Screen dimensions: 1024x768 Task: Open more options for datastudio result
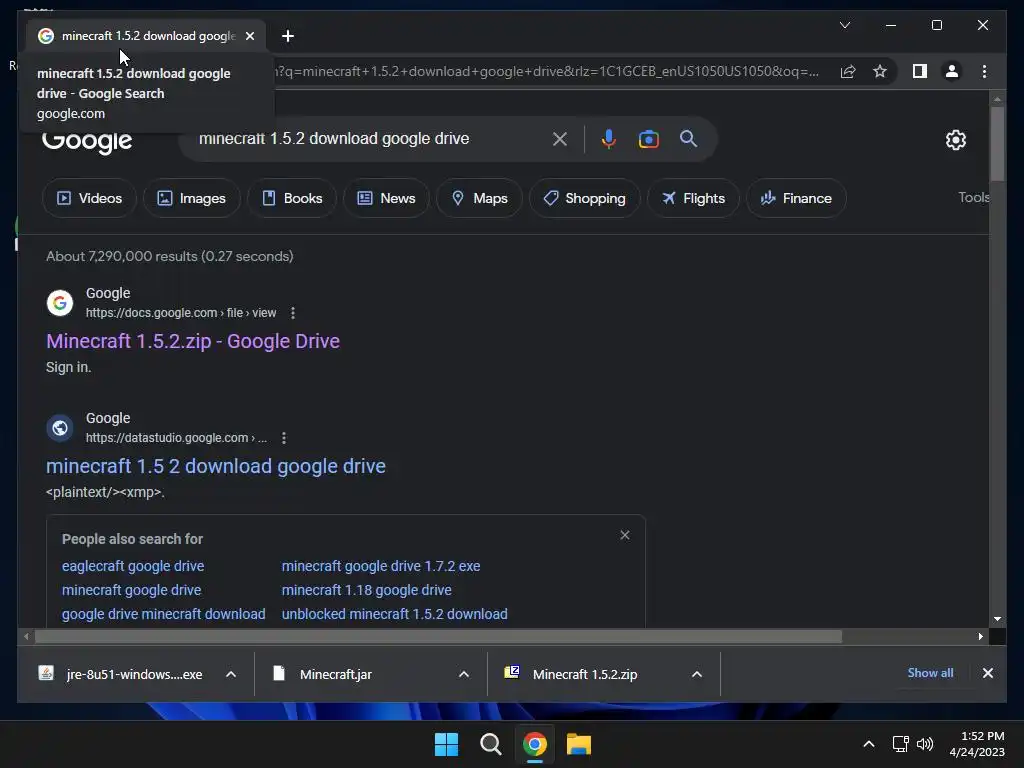(283, 438)
